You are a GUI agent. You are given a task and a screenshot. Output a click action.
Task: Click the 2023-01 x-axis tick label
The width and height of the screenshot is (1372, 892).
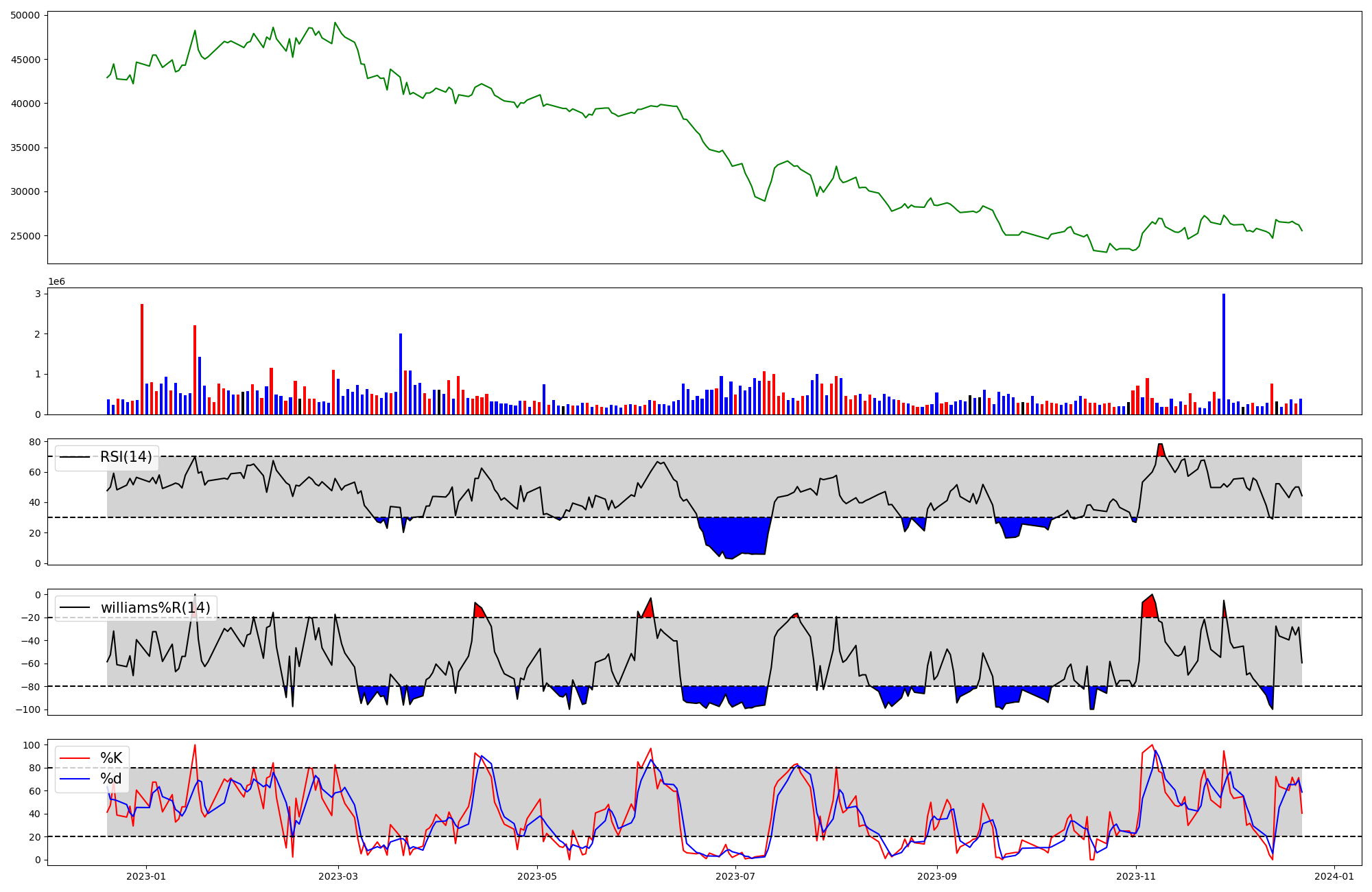coord(145,876)
